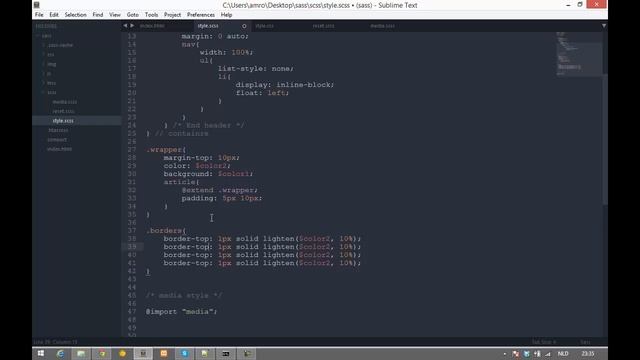The image size is (640, 360).
Task: Open the Windows Start button
Action: [x=41, y=353]
